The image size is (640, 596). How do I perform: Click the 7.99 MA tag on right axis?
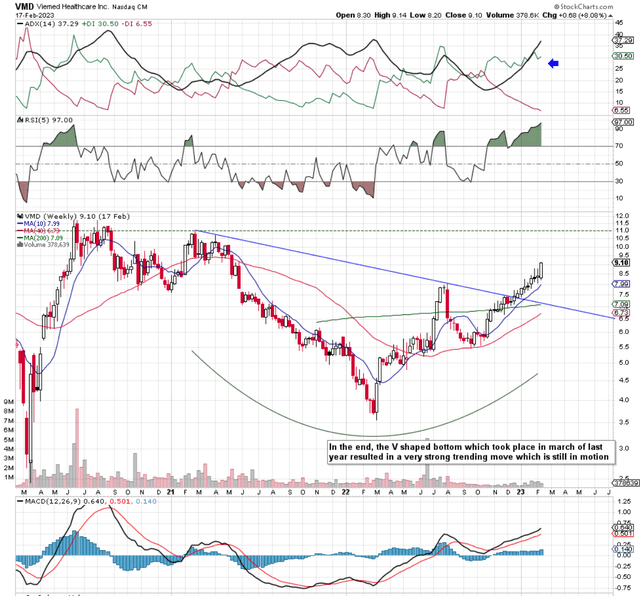(621, 284)
